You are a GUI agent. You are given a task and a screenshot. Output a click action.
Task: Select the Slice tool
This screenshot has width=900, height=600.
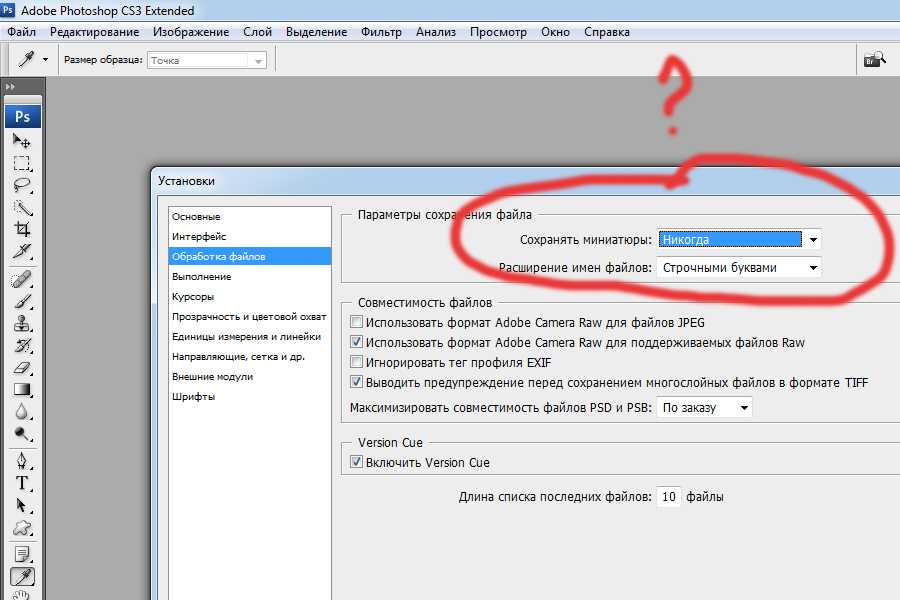[22, 251]
